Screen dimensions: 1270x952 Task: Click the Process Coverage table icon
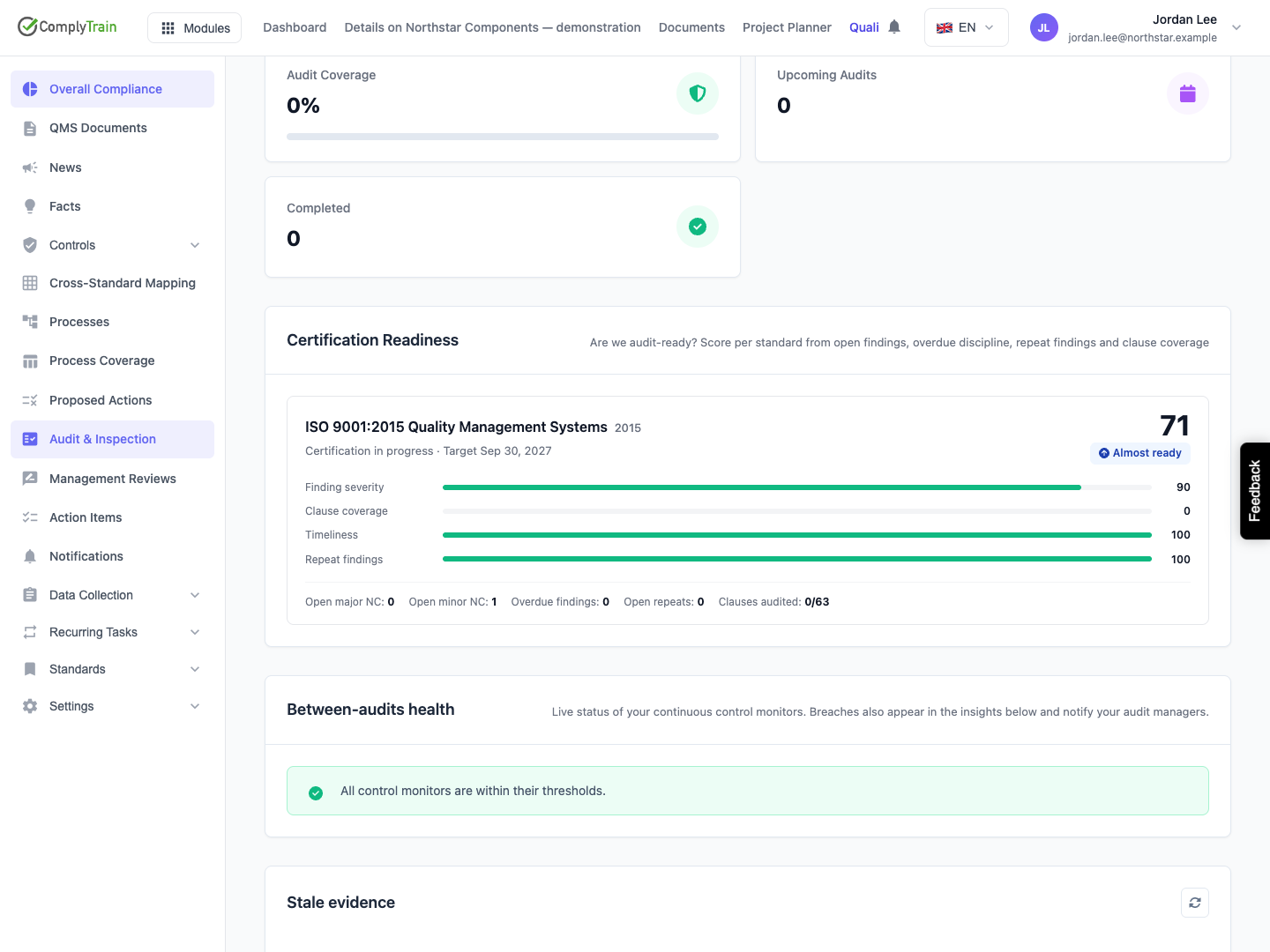pos(30,361)
